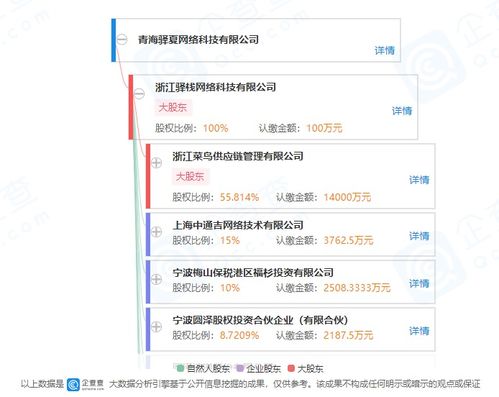
Task: Expand the 宁波圆泽股权投资合伙企业 node
Action: click(156, 327)
